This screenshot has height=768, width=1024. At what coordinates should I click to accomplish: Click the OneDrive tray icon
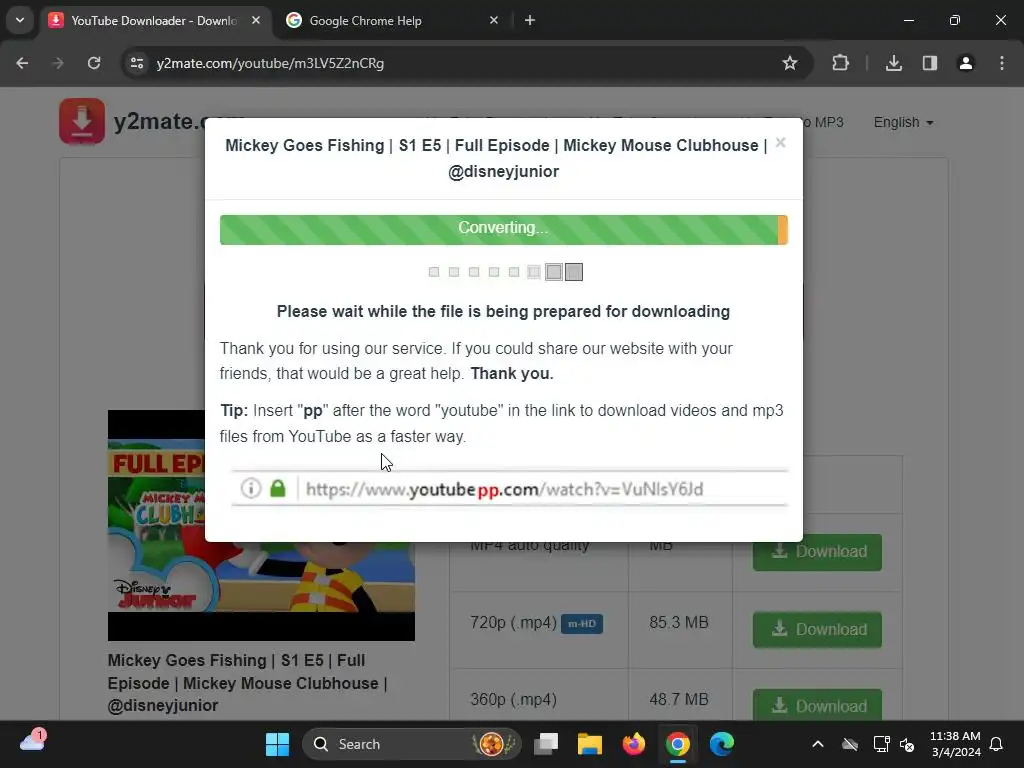[850, 744]
